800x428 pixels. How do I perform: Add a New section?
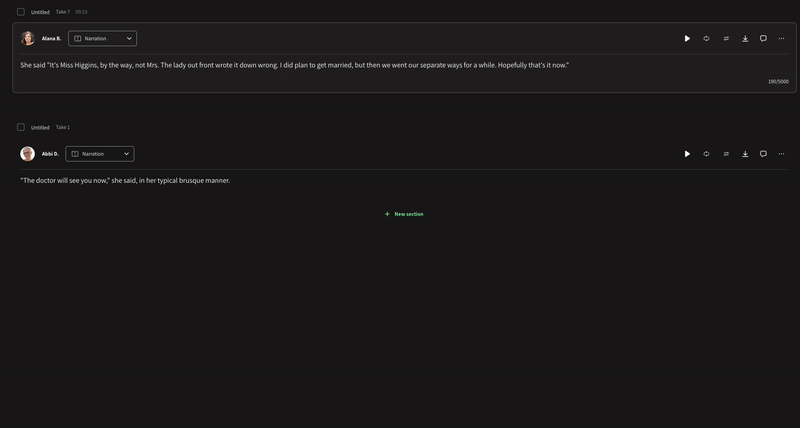(404, 214)
